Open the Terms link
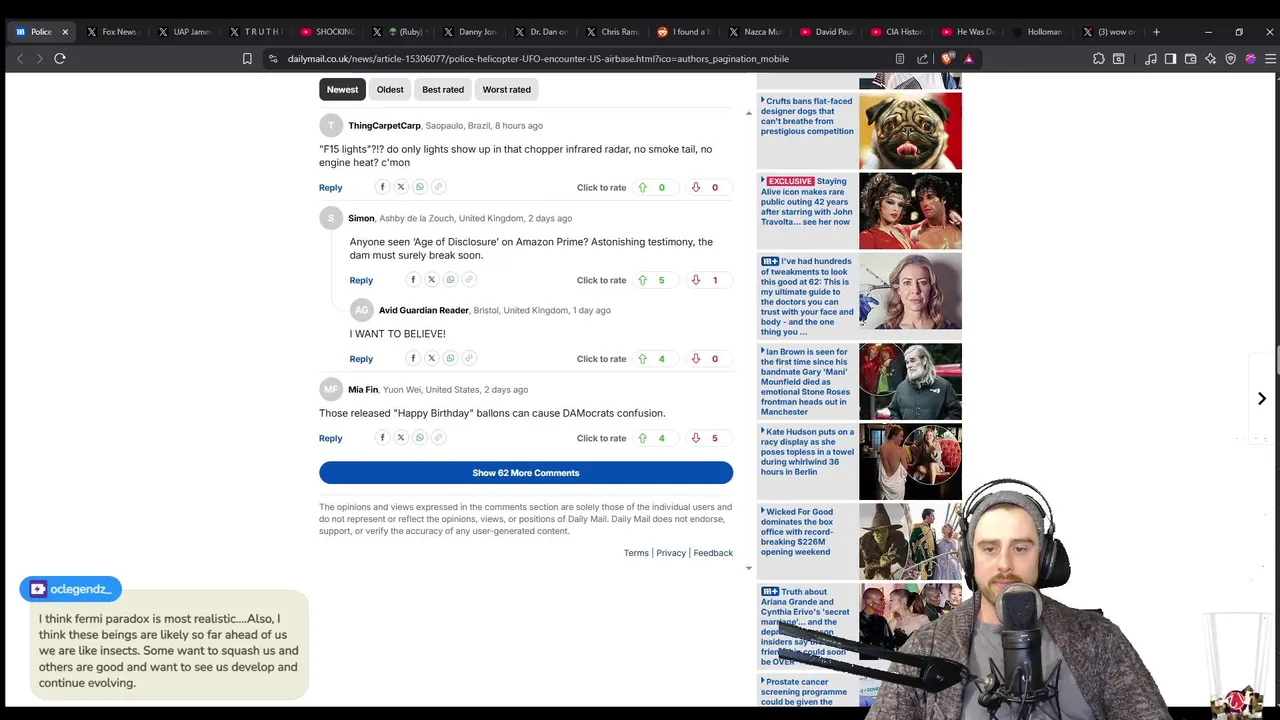Viewport: 1280px width, 720px height. 636,553
